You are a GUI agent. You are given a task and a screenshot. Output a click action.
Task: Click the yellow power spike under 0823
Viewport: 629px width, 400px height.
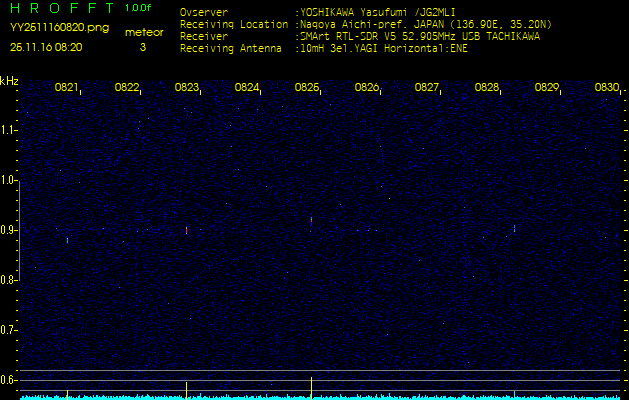[186, 387]
